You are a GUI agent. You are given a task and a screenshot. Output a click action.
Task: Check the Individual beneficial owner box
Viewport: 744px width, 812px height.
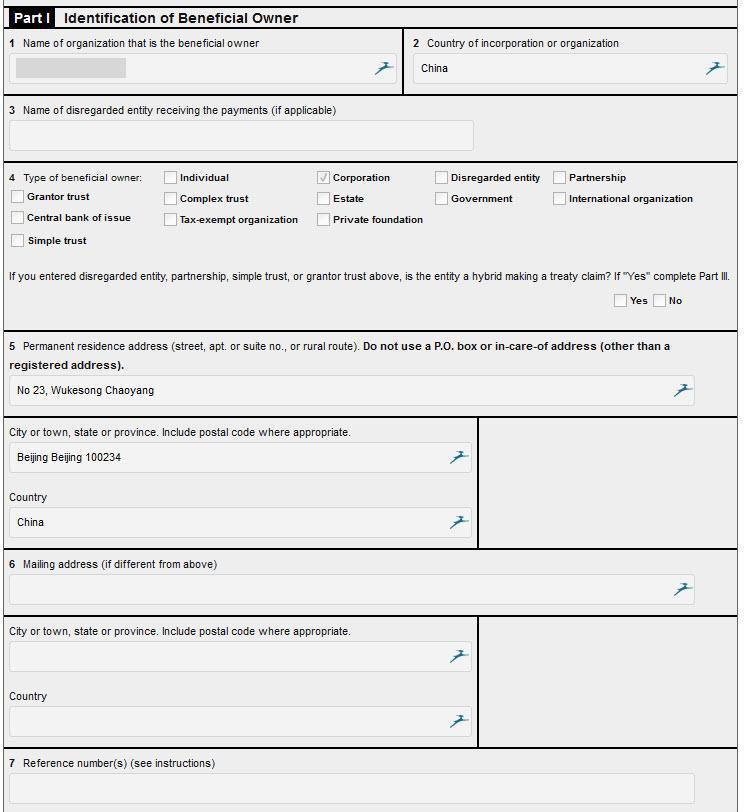click(171, 177)
